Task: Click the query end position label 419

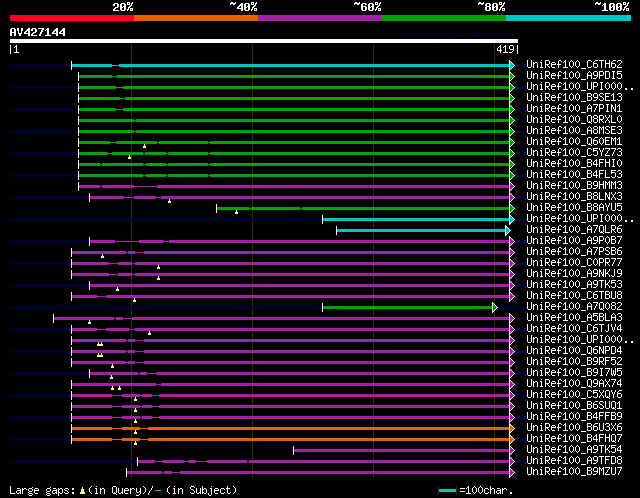Action: tap(505, 49)
